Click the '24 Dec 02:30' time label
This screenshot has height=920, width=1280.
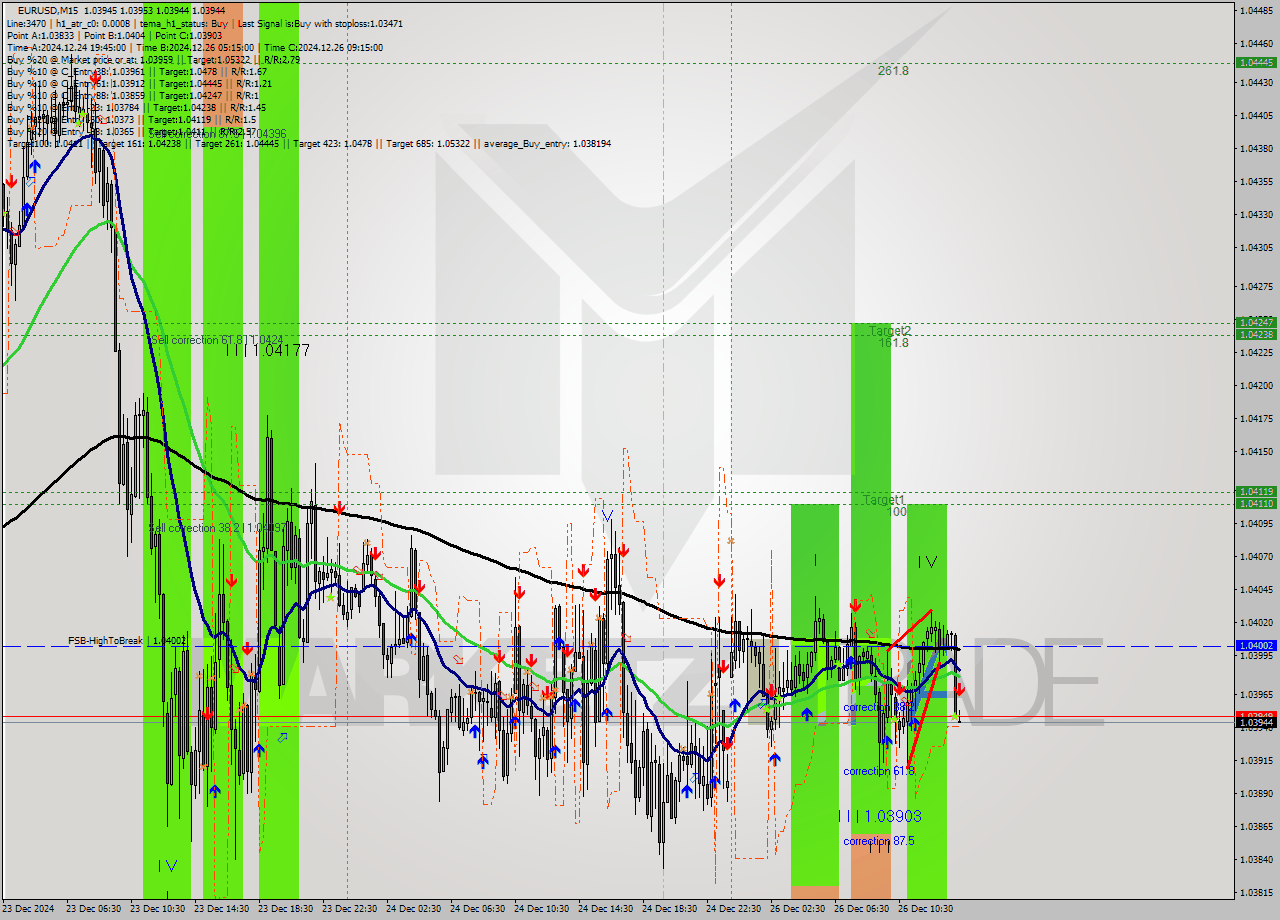413,909
